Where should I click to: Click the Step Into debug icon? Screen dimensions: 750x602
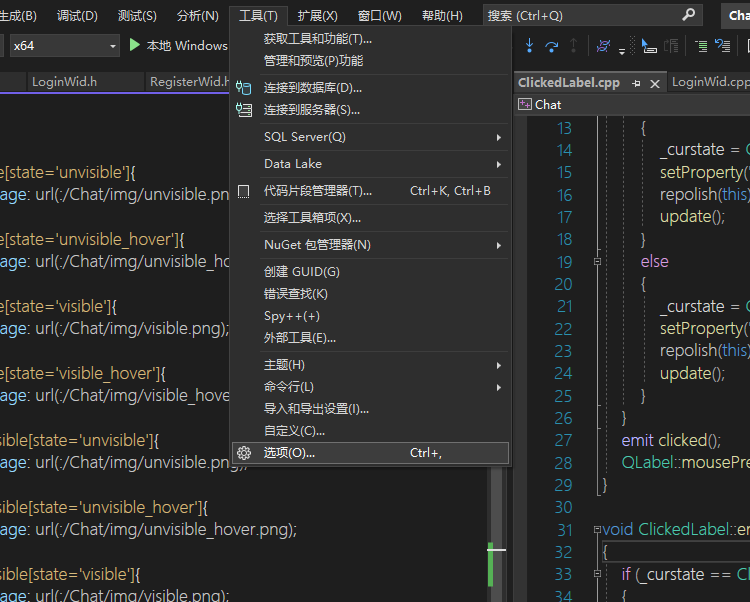[x=529, y=45]
